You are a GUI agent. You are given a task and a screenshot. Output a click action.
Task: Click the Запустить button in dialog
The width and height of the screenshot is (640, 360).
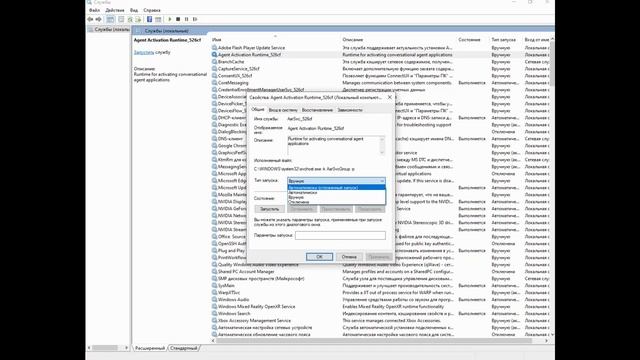[x=269, y=209]
